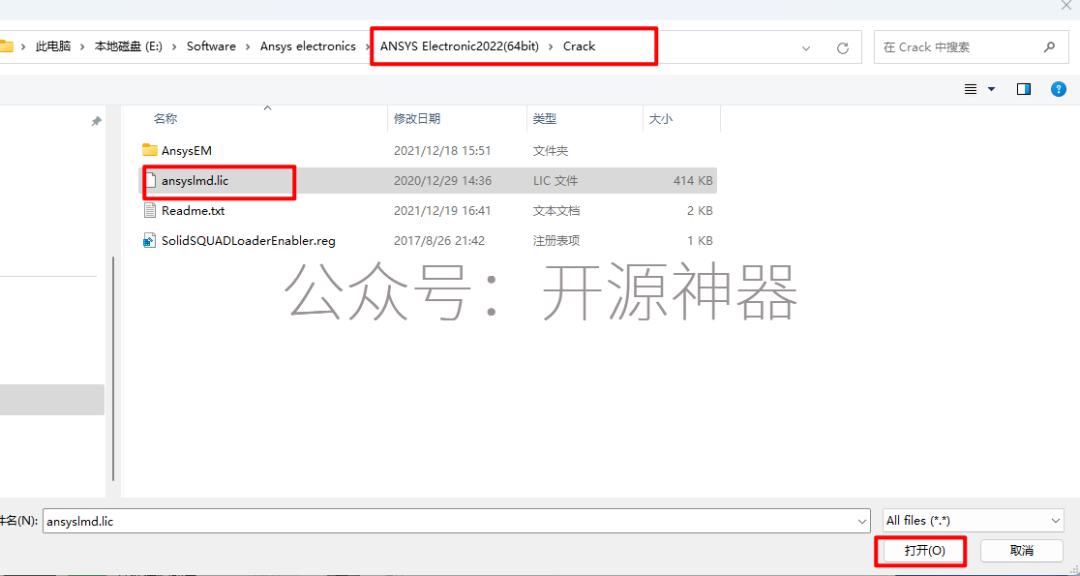The width and height of the screenshot is (1080, 576).
Task: Go to Ansys electronics in breadcrumb
Action: (308, 47)
